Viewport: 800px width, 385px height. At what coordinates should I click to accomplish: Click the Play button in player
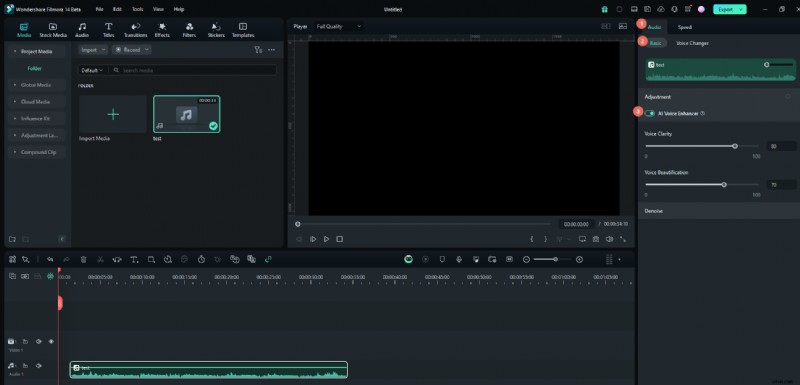327,239
